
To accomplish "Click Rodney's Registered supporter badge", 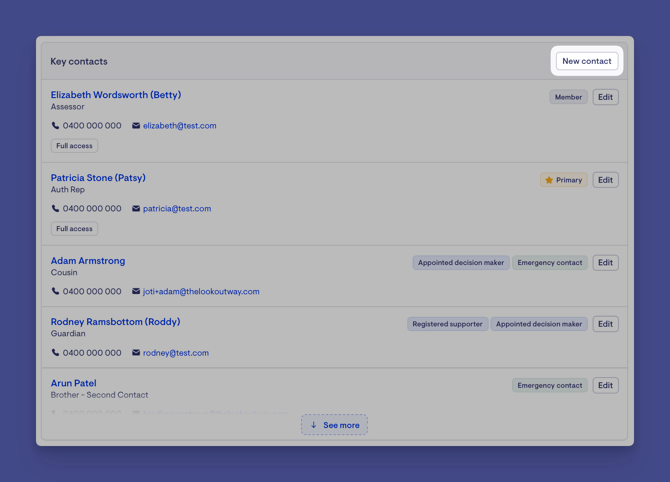I will [x=447, y=324].
